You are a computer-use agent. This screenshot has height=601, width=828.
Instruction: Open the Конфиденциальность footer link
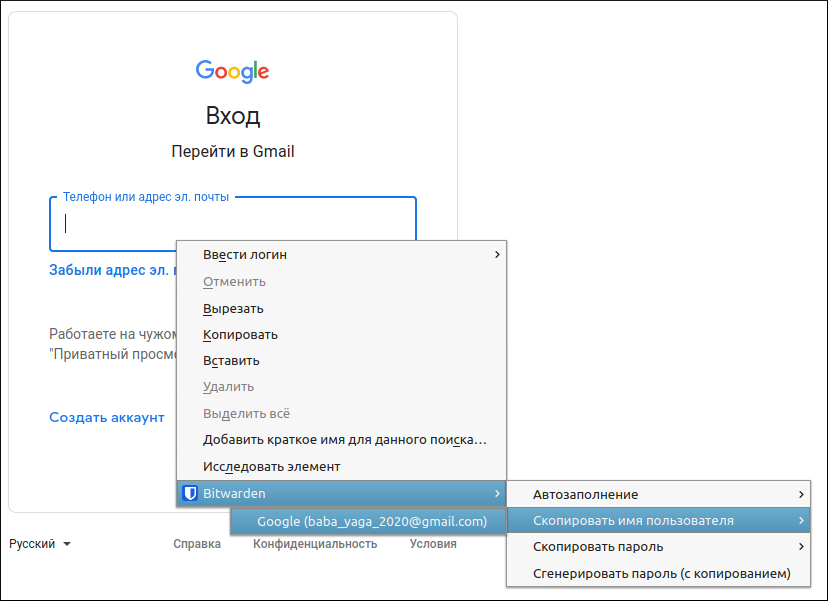(315, 544)
